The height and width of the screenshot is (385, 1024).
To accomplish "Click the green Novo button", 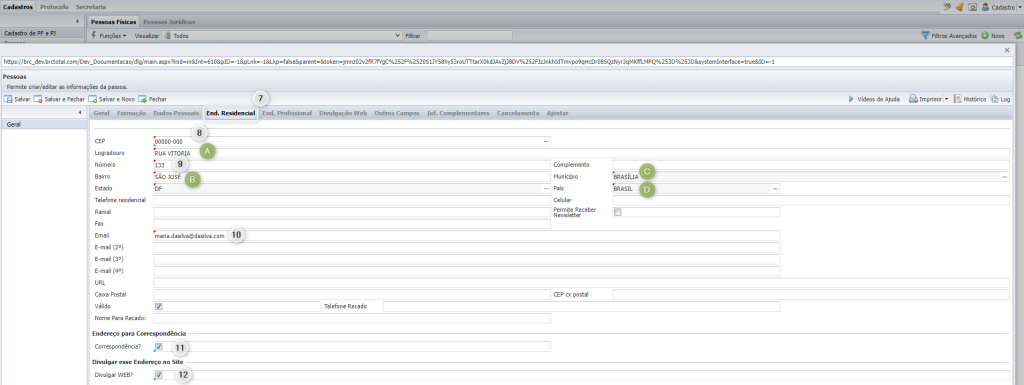I will tap(993, 36).
